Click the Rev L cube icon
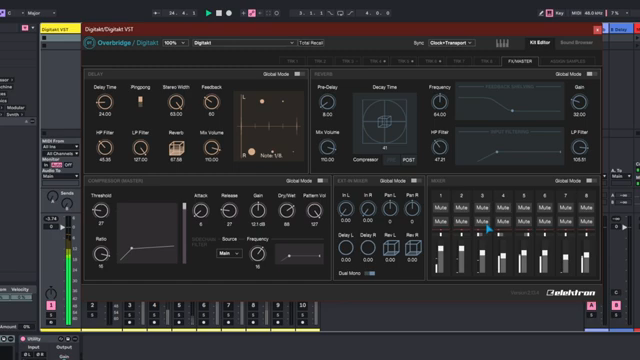Viewport: 640px width, 360px height. pos(391,248)
